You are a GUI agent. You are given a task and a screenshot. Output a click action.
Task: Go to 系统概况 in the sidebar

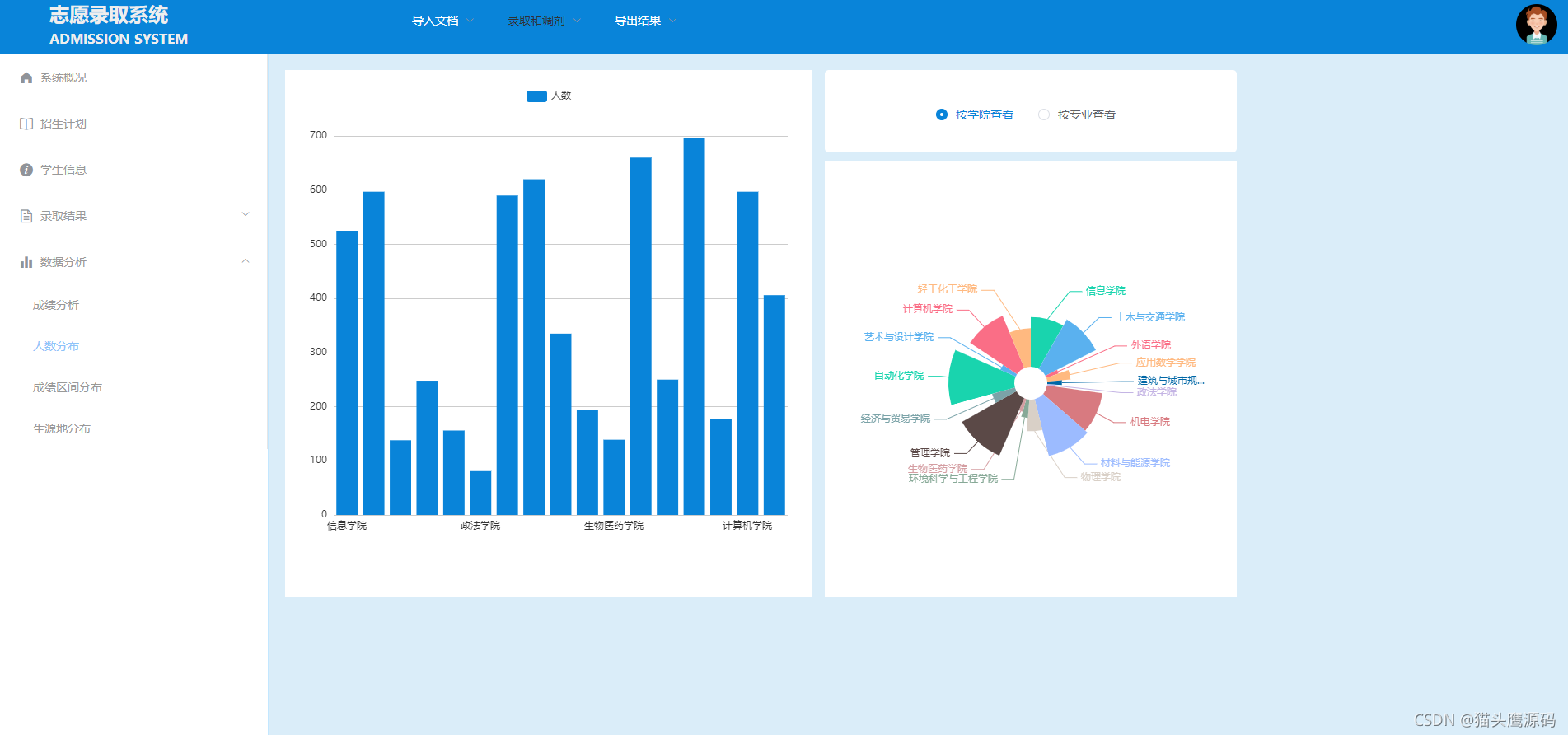(63, 77)
